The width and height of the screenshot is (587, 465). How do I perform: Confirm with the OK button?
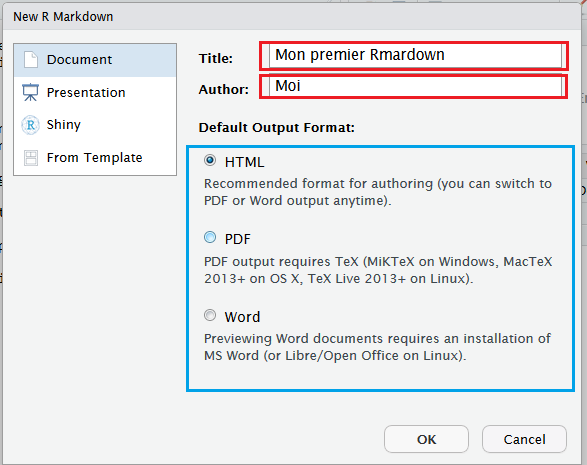pos(426,439)
